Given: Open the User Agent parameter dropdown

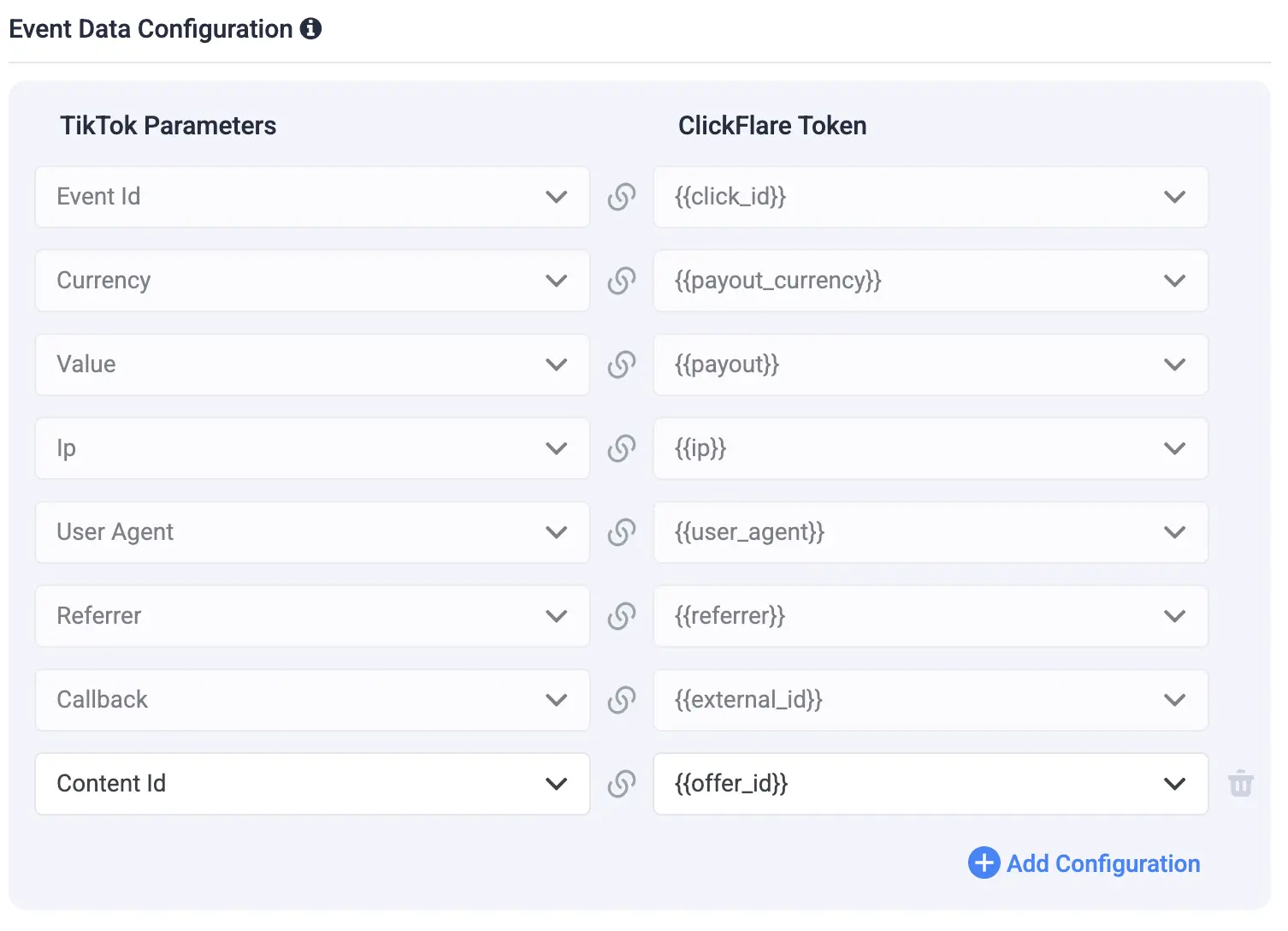Looking at the screenshot, I should [x=312, y=532].
